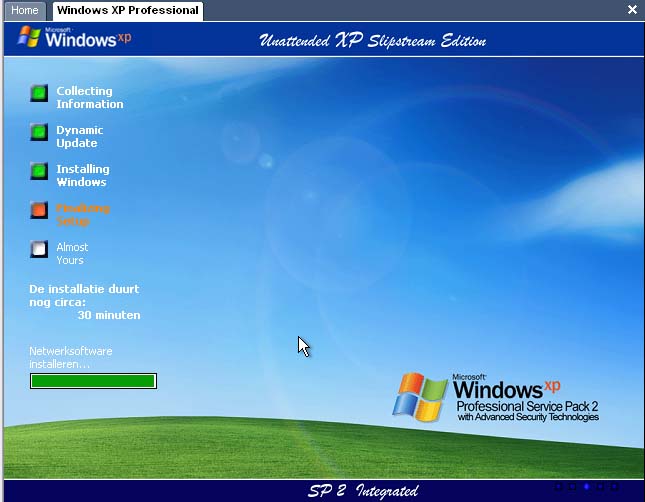Click the orange Finalizing Setup step indicator
Screen dimensions: 645x502
(x=39, y=210)
